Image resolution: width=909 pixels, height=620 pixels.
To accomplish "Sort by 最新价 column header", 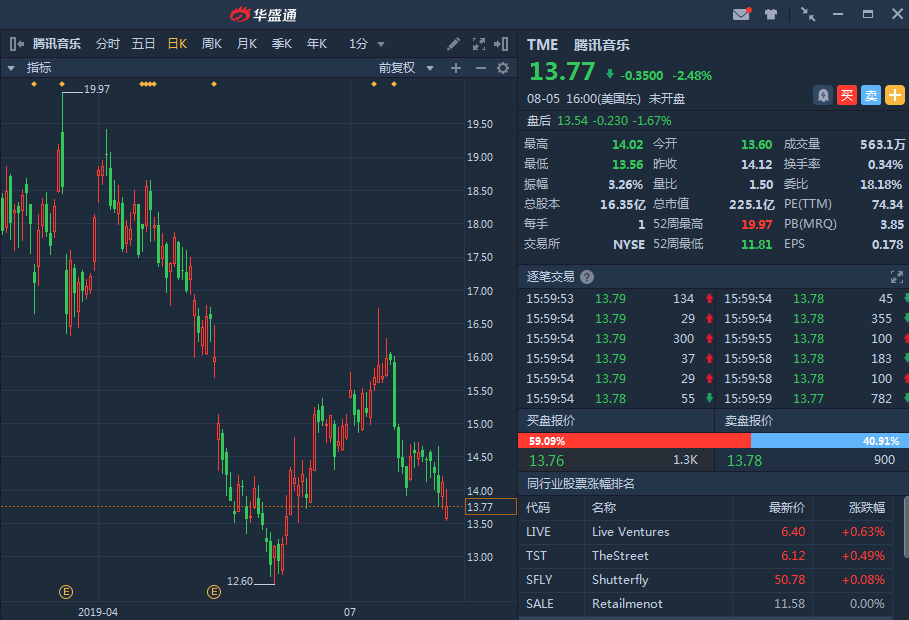I will (786, 508).
